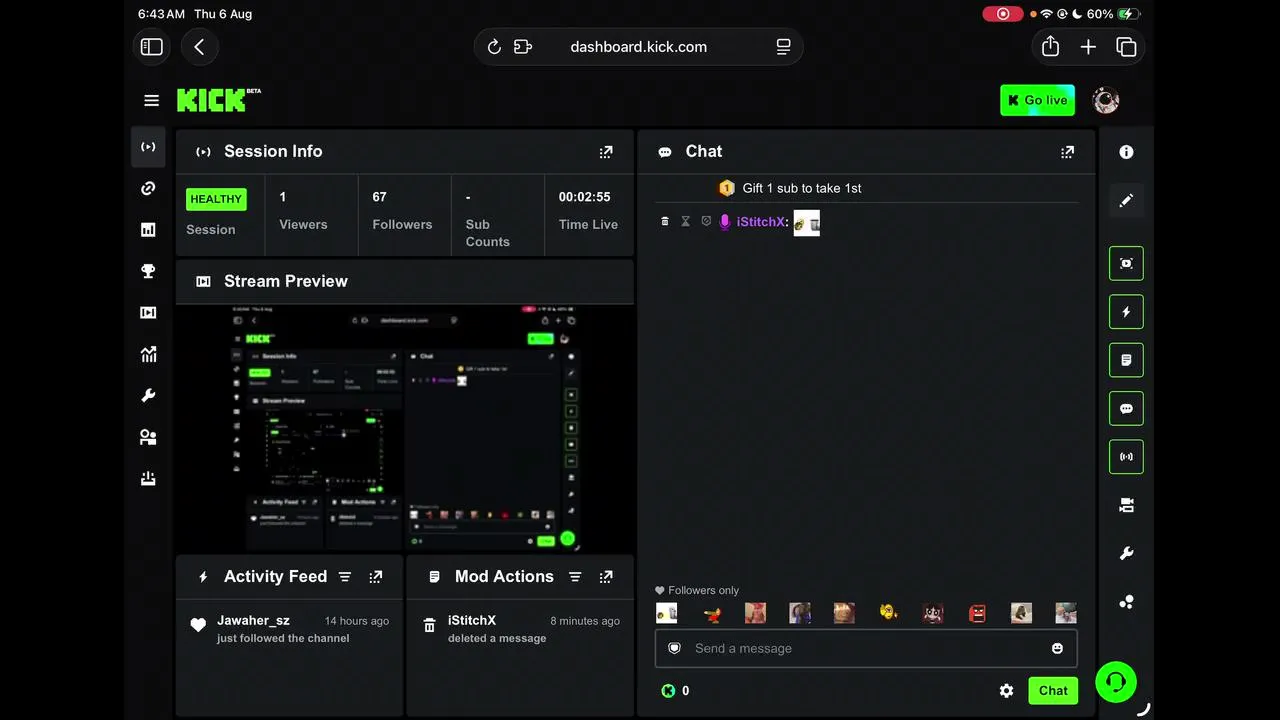Click the camera person icon in the right sidebar

[x=1126, y=506]
